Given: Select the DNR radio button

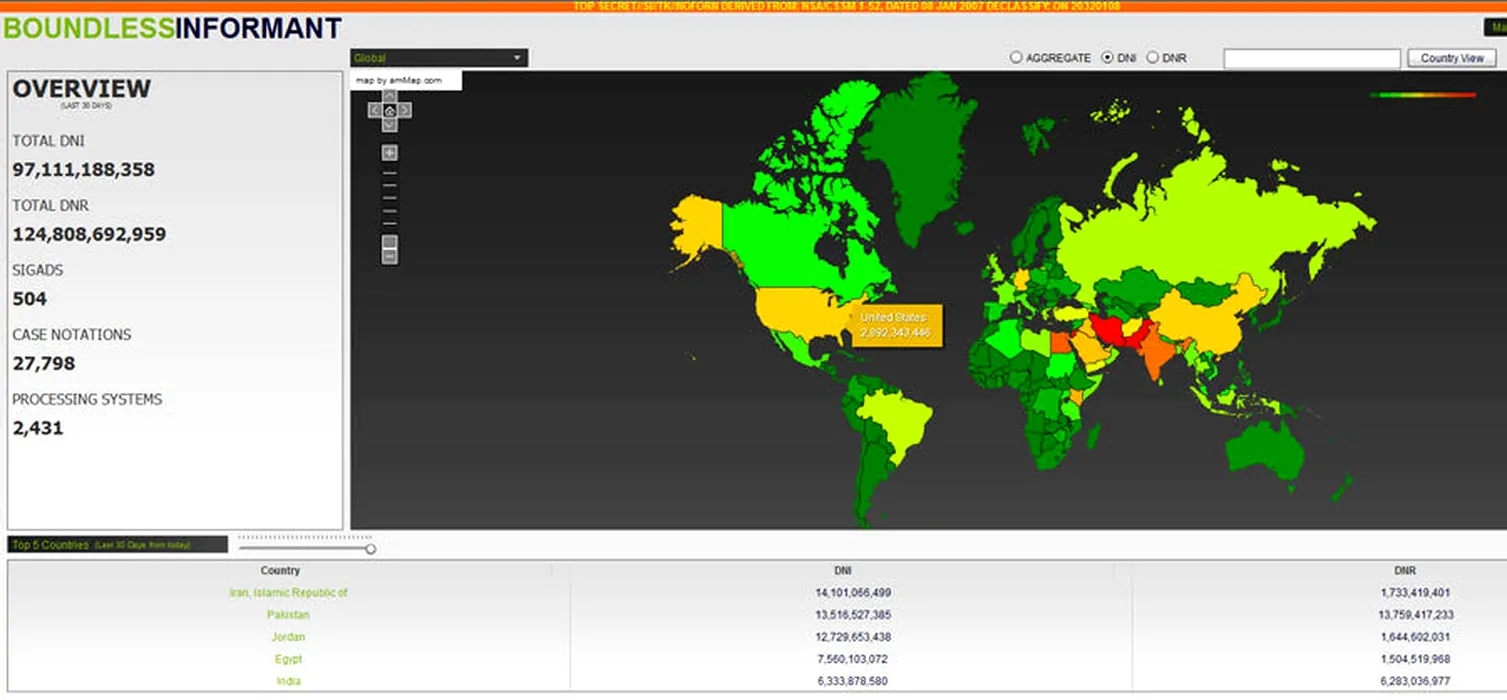Looking at the screenshot, I should point(1152,58).
